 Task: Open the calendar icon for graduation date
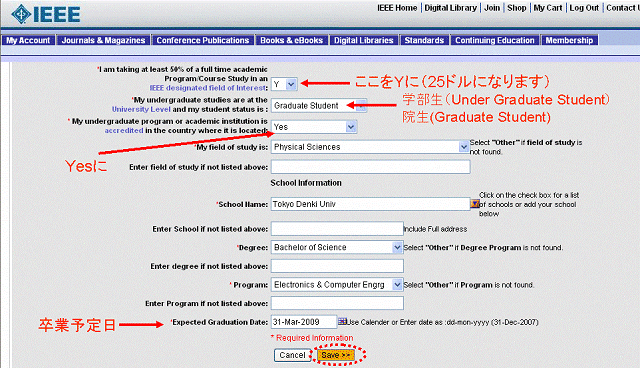tap(342, 322)
